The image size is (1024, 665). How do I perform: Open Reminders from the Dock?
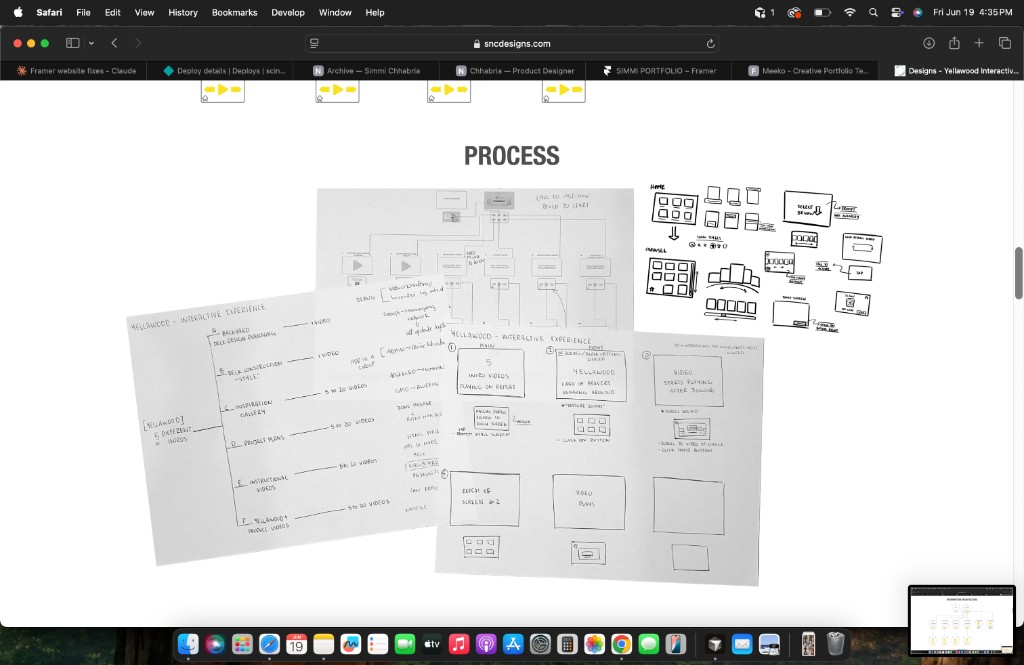377,644
